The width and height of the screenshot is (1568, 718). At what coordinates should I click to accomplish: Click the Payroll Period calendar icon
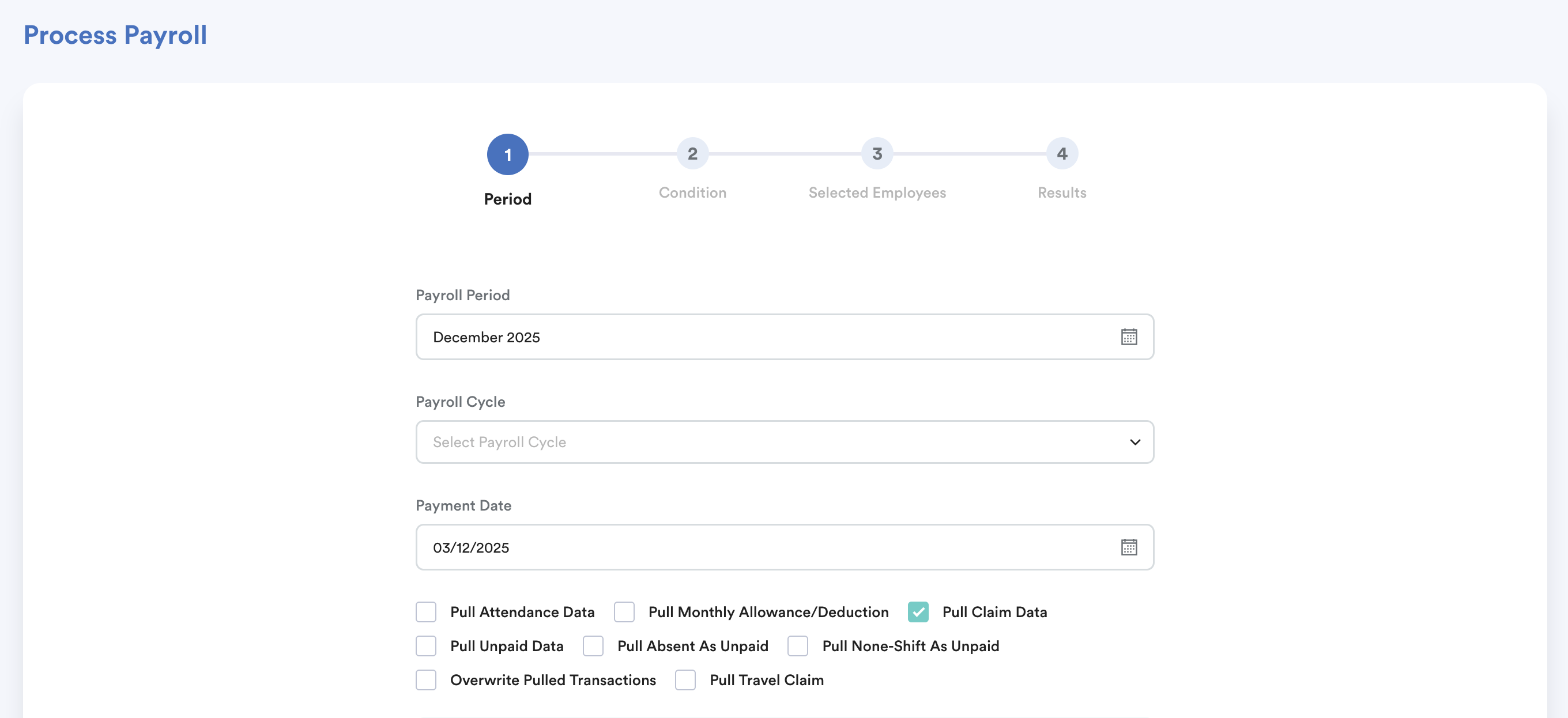pyautogui.click(x=1129, y=337)
